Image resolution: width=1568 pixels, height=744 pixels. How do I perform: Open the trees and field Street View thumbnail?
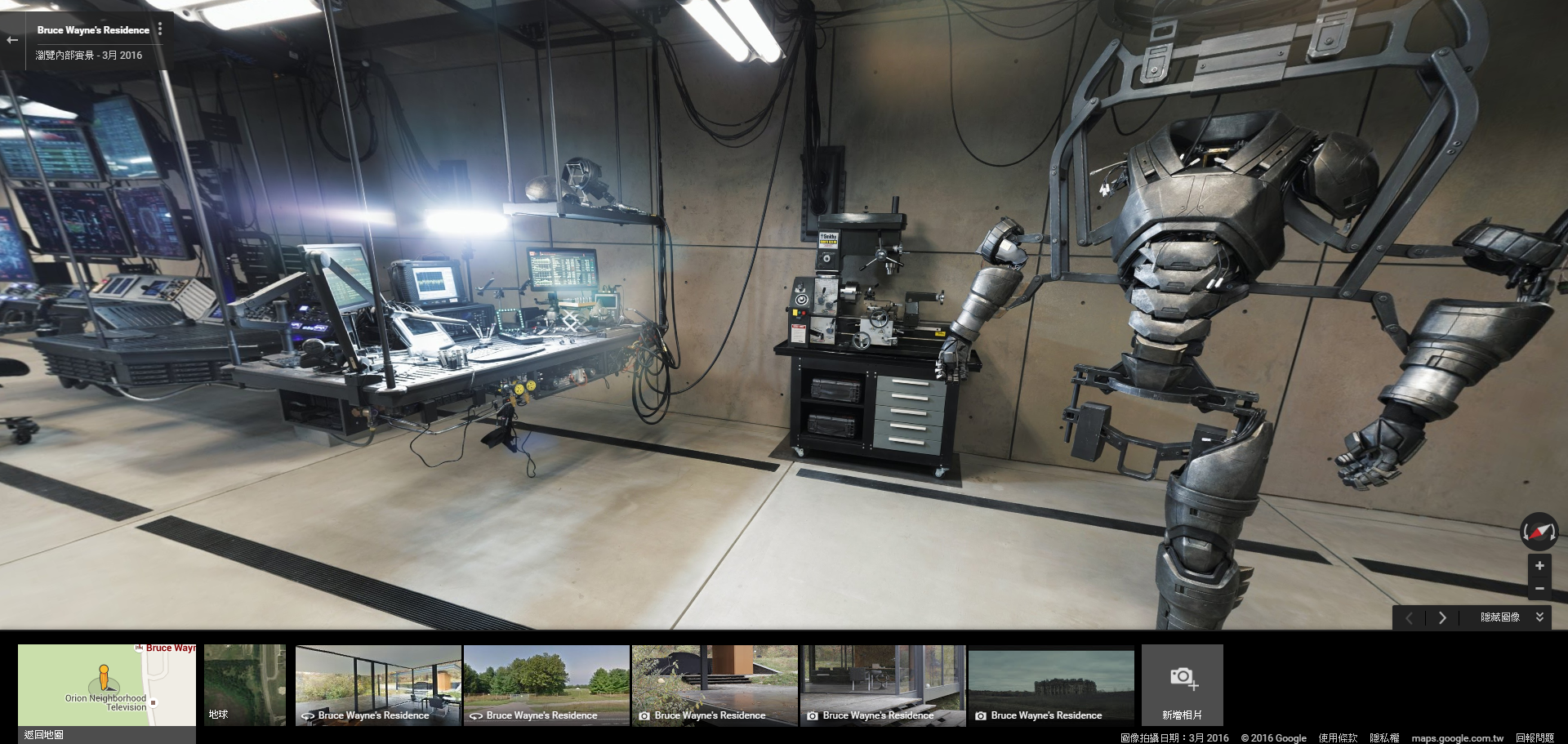tap(546, 685)
